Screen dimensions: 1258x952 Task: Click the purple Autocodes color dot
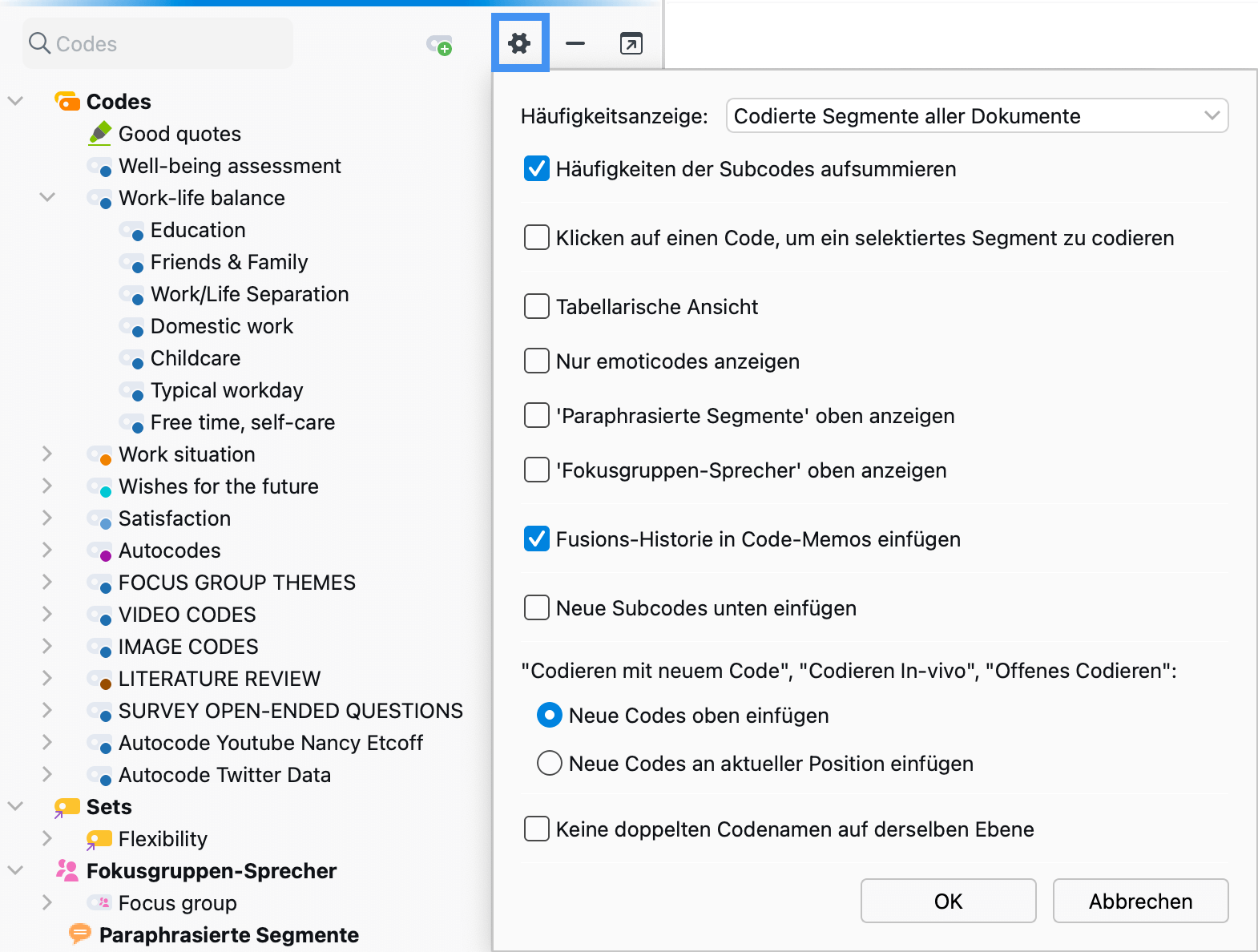[106, 555]
